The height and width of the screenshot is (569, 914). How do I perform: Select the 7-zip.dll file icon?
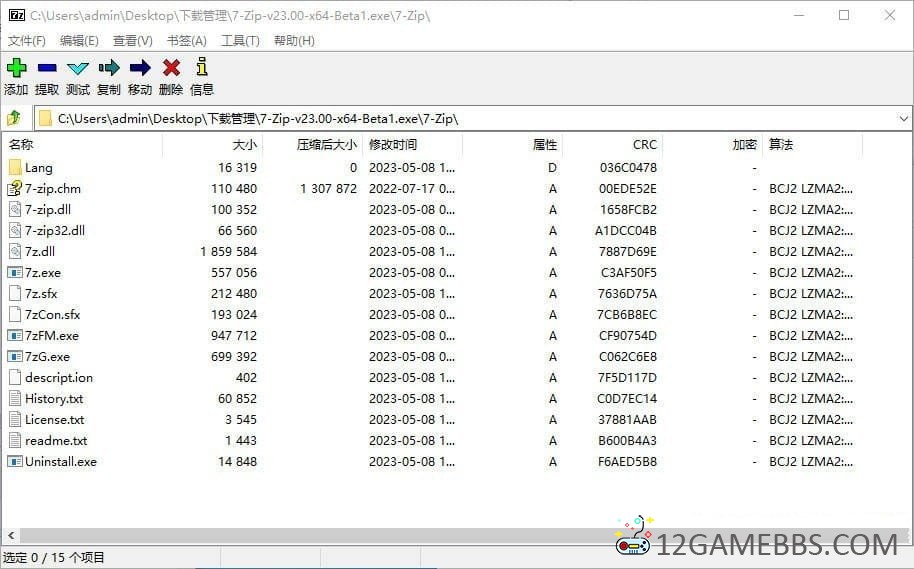15,209
